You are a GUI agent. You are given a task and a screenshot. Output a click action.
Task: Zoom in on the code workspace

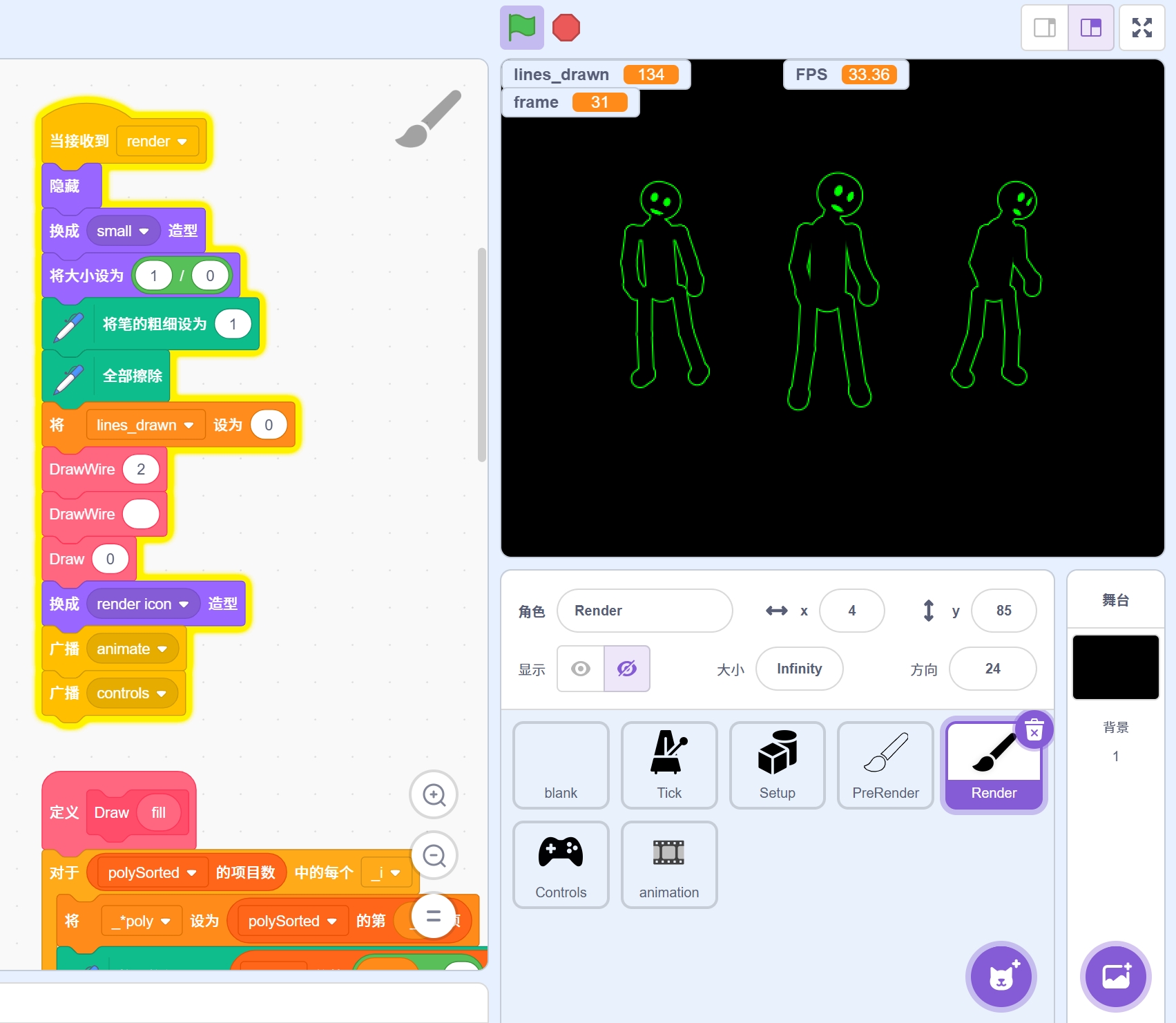(434, 795)
